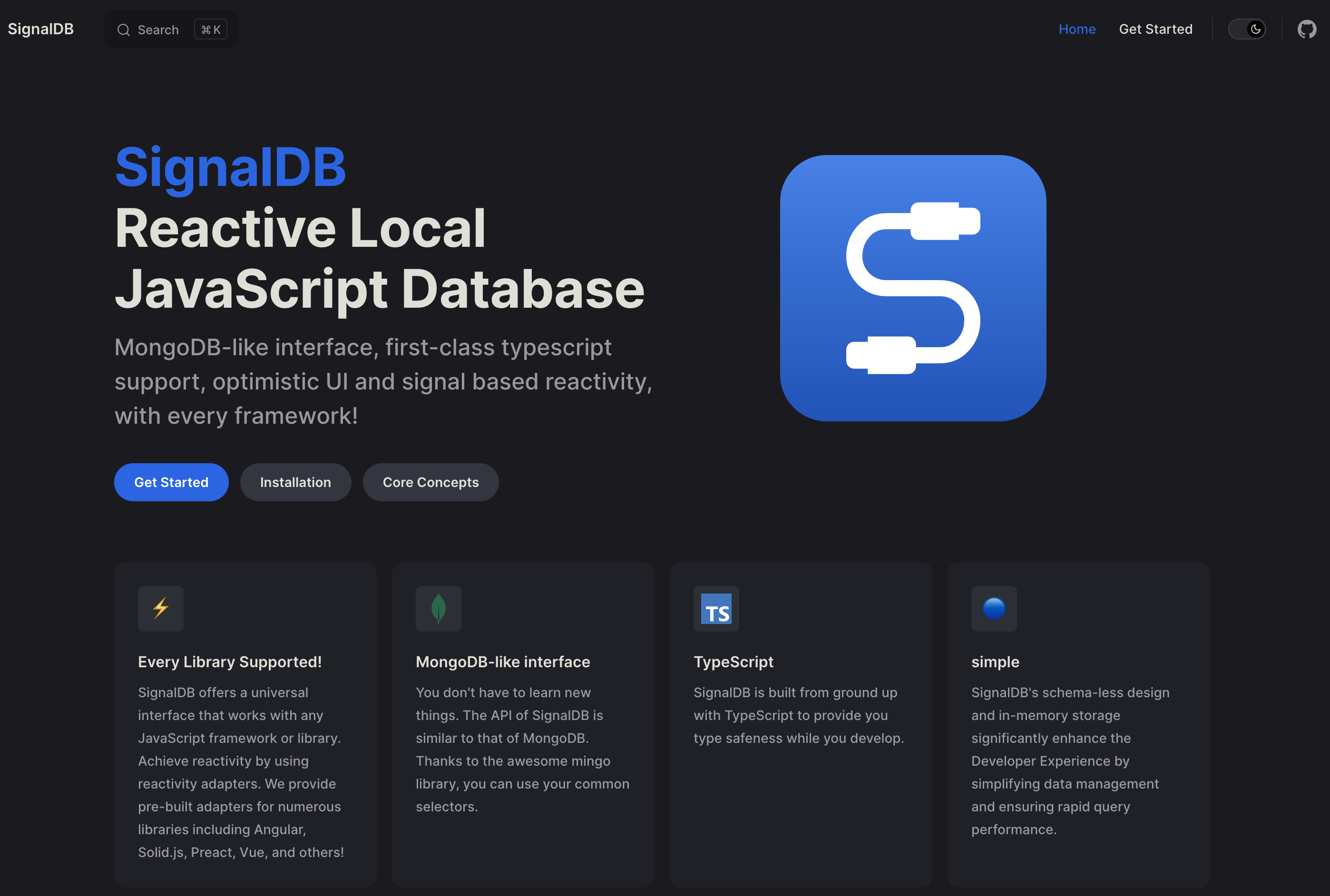The height and width of the screenshot is (896, 1330).
Task: Click the blue circle icon above simple
Action: (994, 608)
